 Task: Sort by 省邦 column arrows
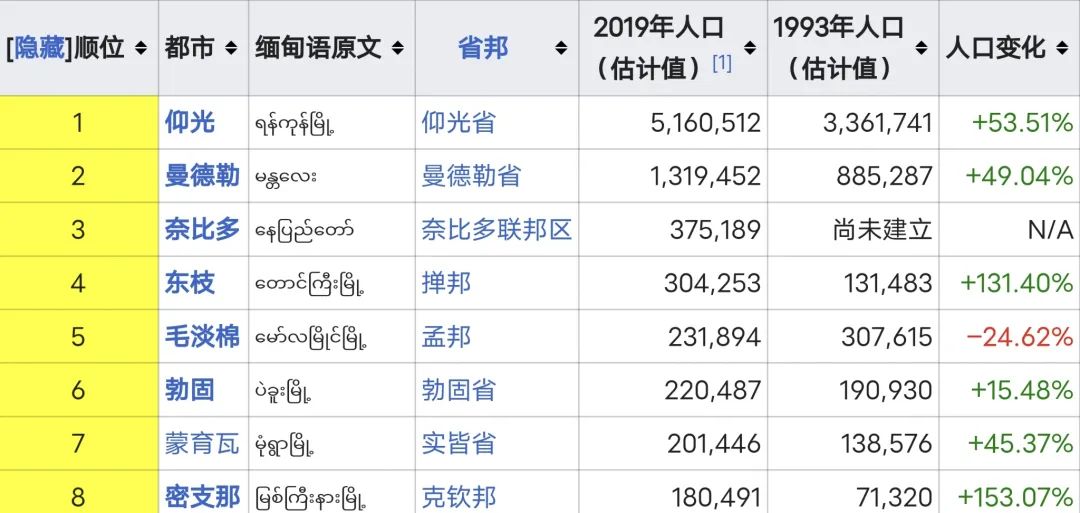click(561, 48)
